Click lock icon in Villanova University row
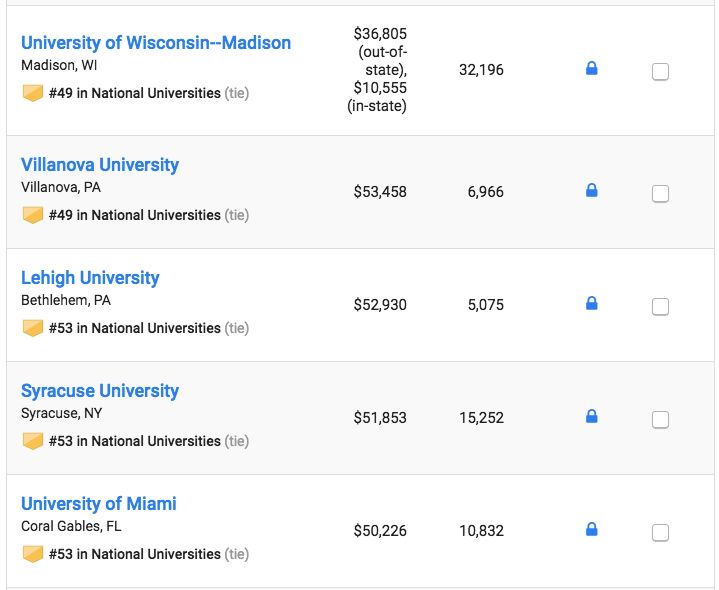This screenshot has width=719, height=590. 591,190
